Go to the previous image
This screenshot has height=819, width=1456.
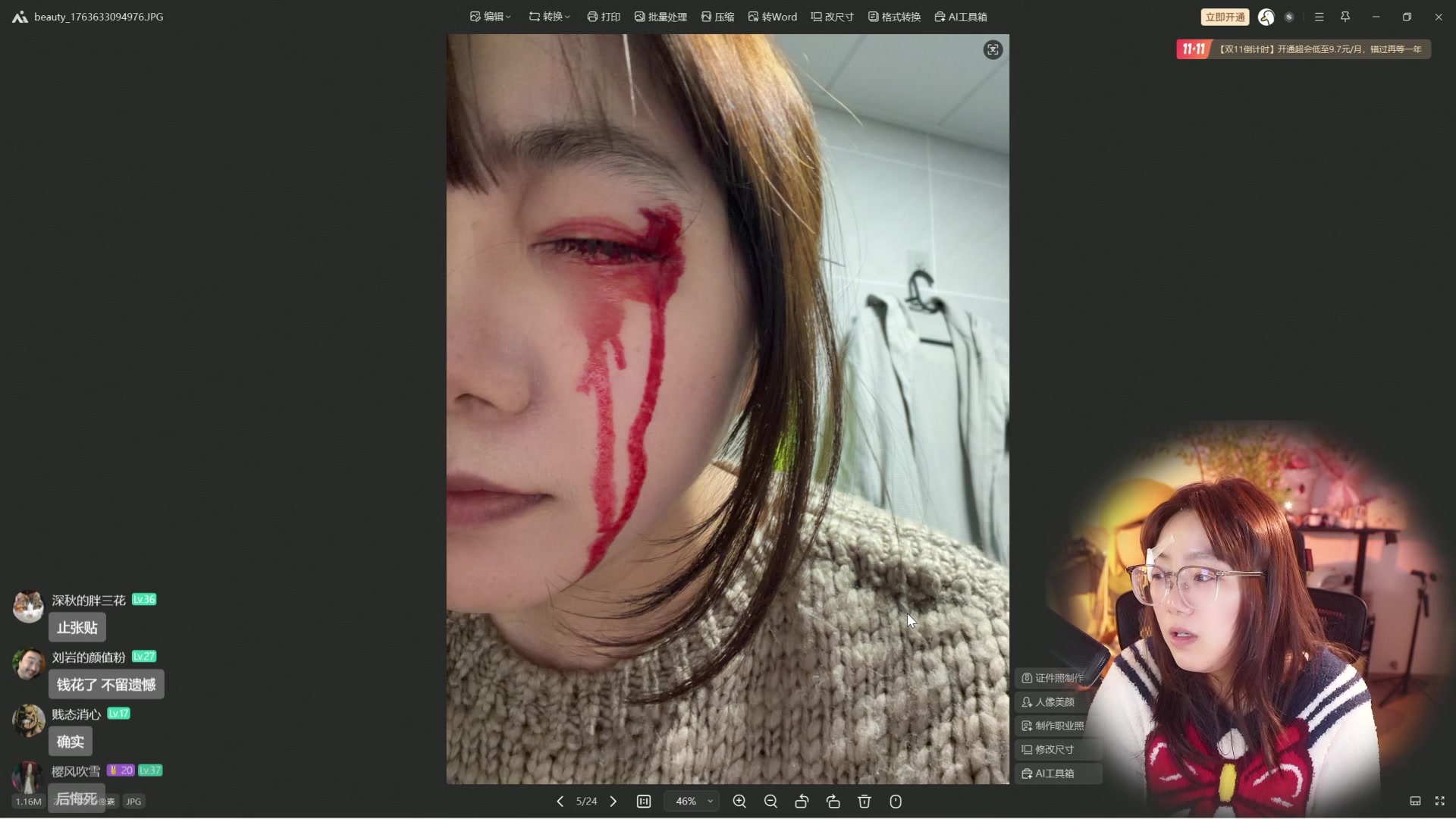[560, 802]
